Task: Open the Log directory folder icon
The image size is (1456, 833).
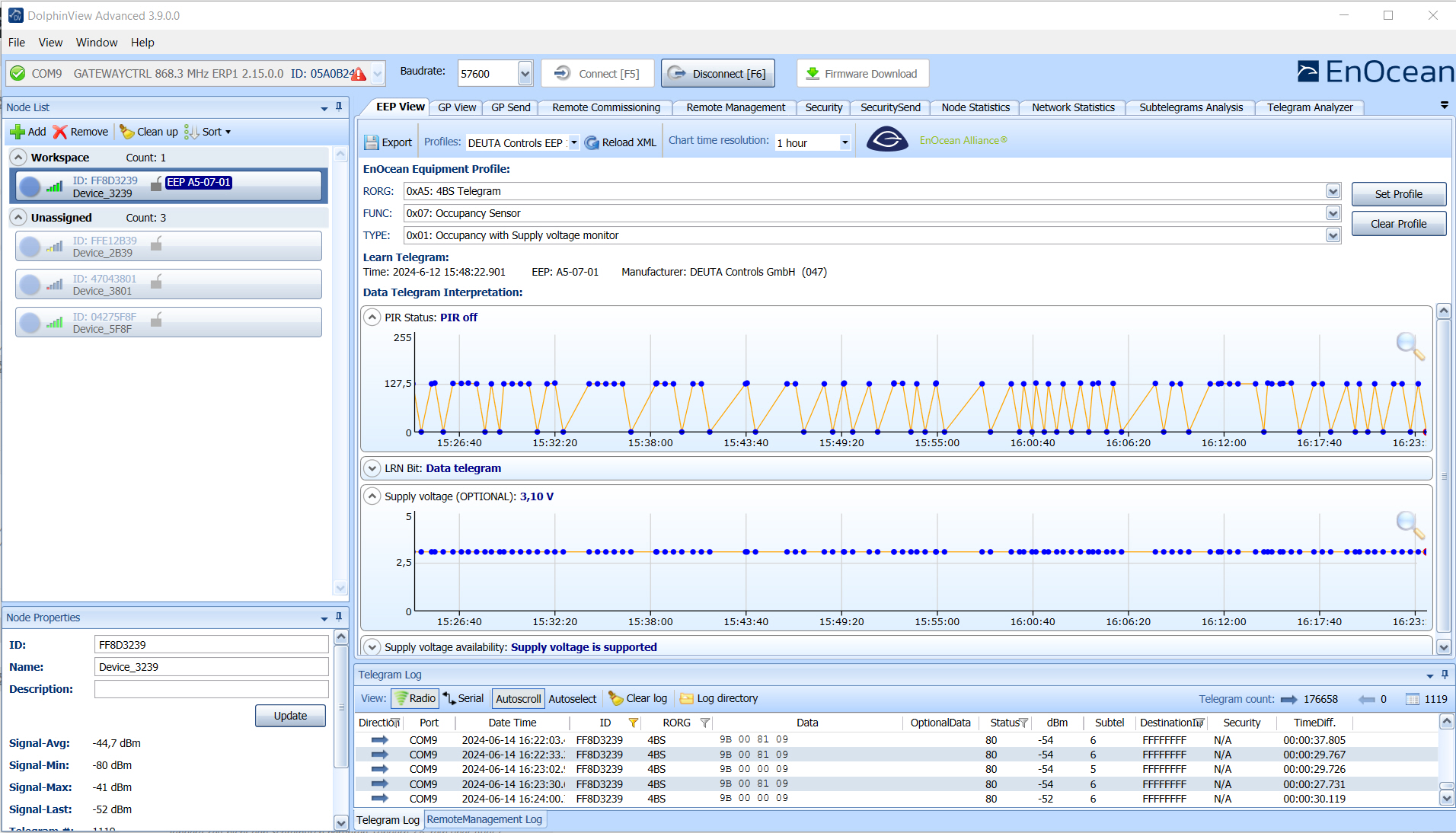Action: (686, 698)
